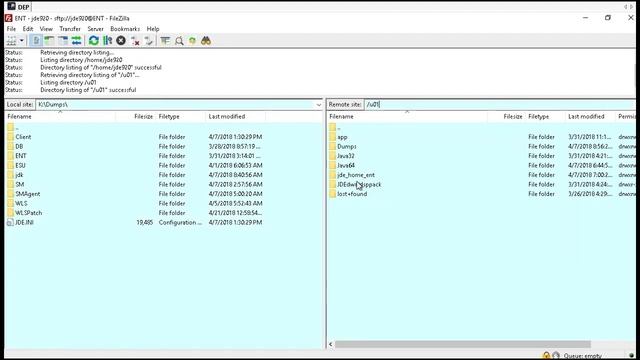Select the local jdk folder

coord(19,175)
